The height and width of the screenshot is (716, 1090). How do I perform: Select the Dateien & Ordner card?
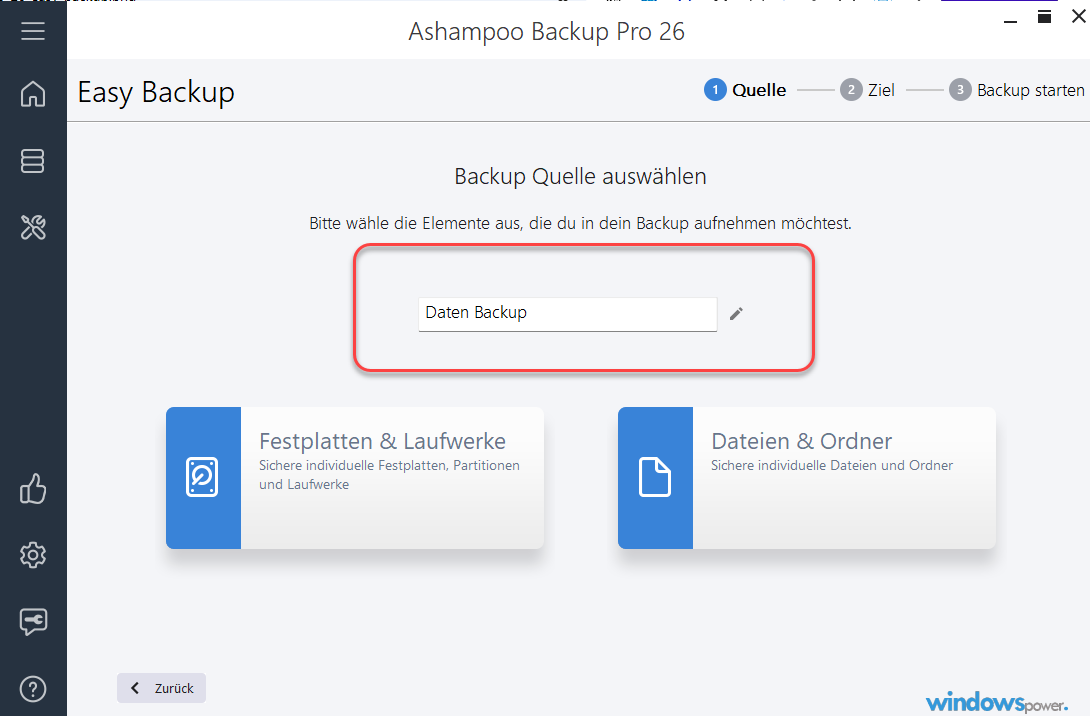click(806, 478)
